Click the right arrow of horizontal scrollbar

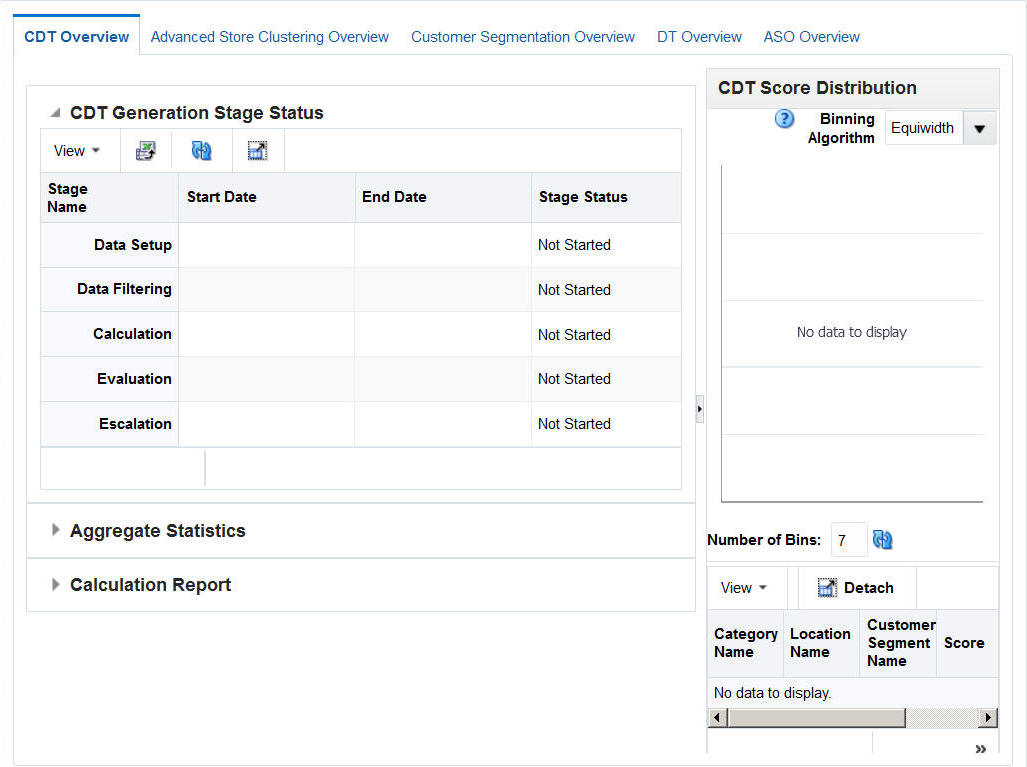(988, 718)
